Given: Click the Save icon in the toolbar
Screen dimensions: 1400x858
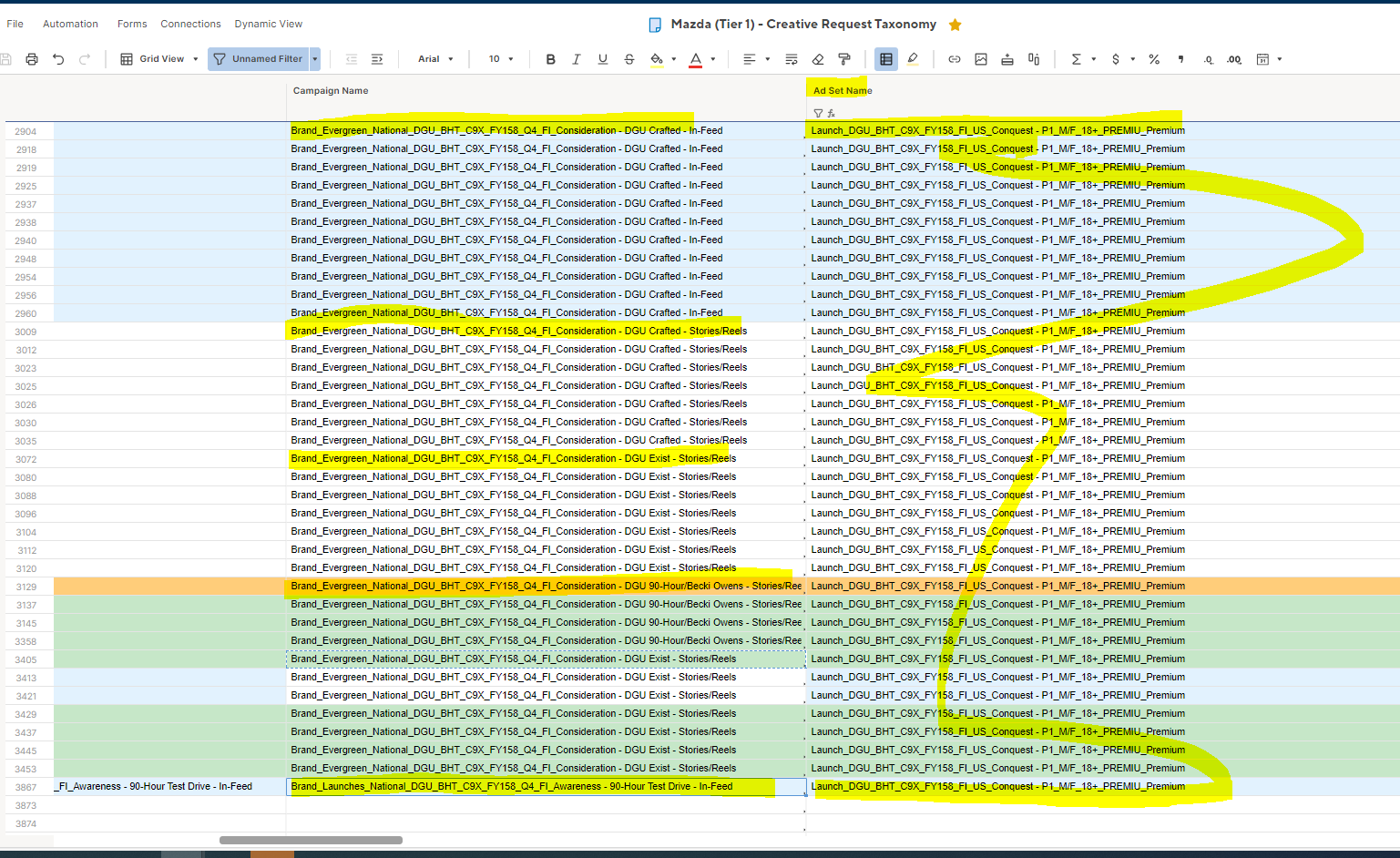Looking at the screenshot, I should (x=5, y=59).
